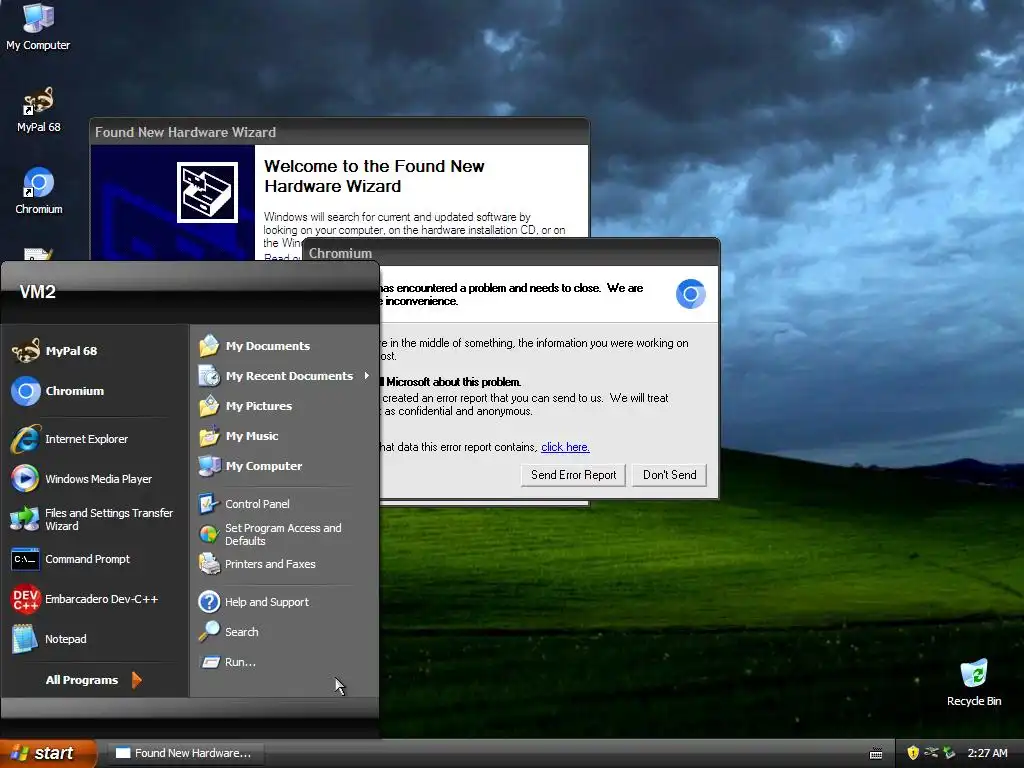Click the keyboard icon in taskbar
Viewport: 1024px width, 768px height.
click(x=876, y=754)
